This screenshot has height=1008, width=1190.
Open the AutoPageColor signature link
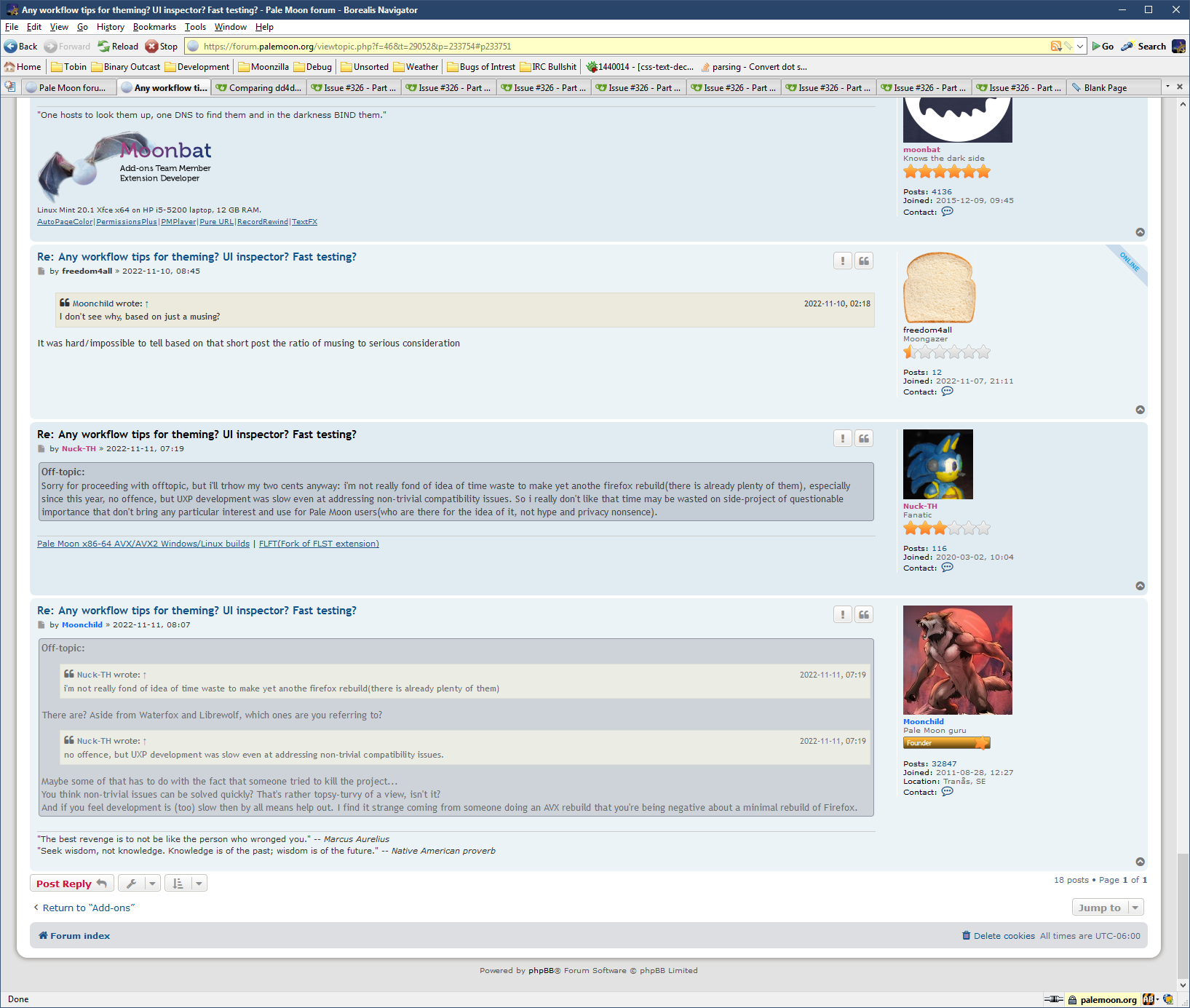[x=65, y=222]
